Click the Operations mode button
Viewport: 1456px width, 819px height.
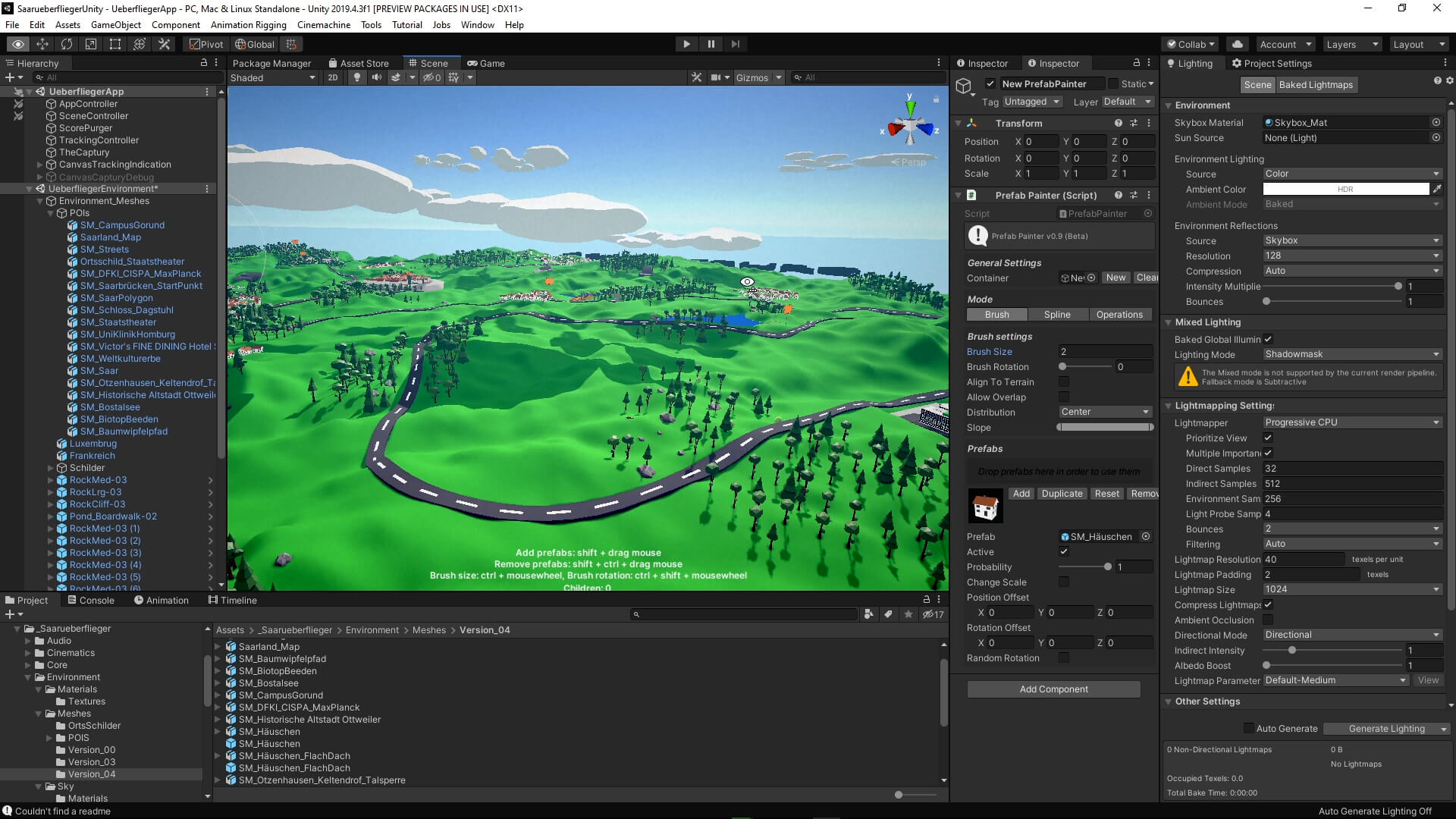1119,314
